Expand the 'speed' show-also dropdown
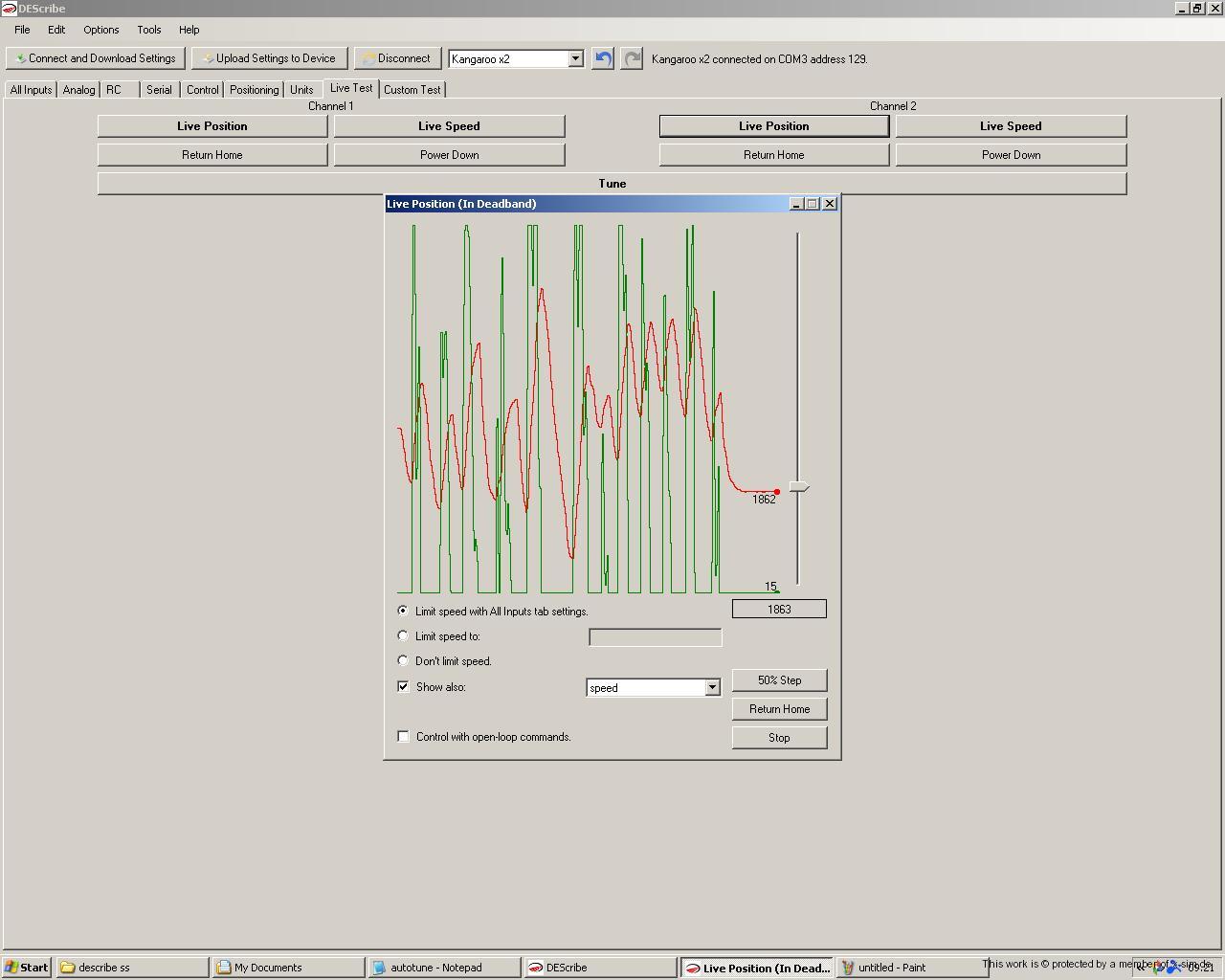Viewport: 1225px width, 980px height. coord(712,687)
